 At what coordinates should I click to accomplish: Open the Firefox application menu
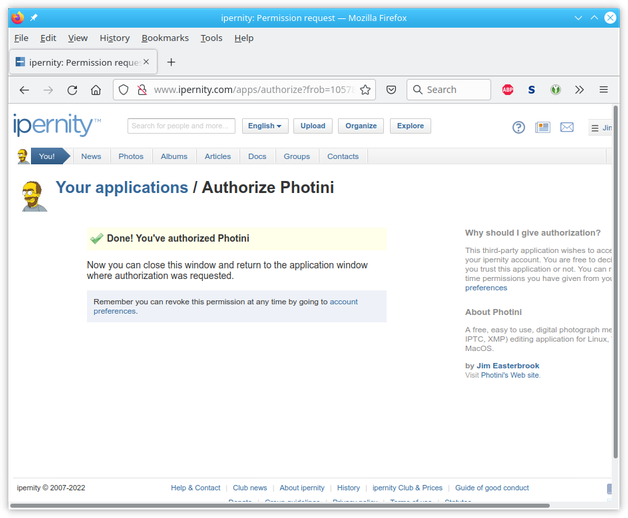click(604, 90)
